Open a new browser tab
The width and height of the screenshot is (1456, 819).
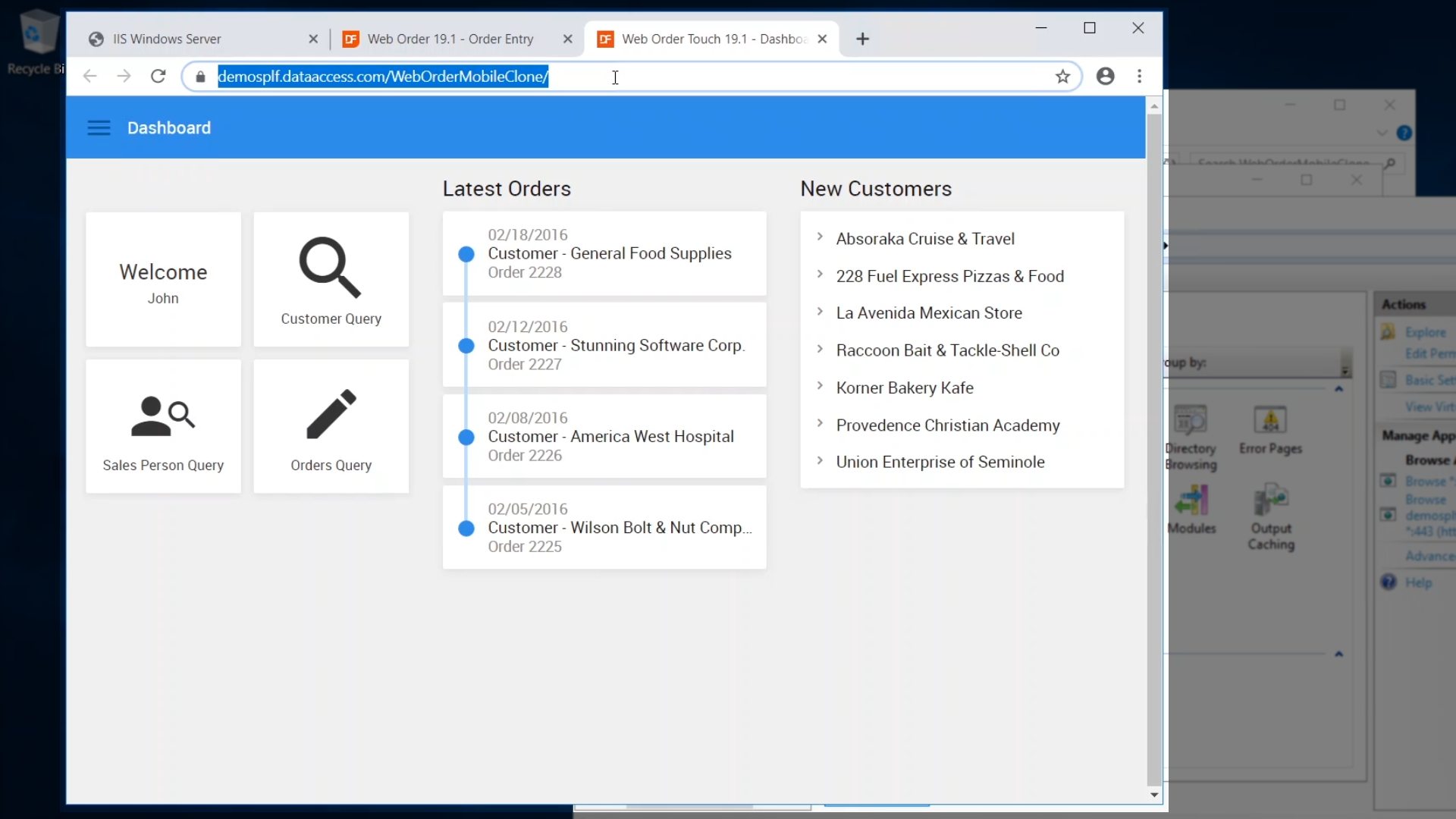click(862, 39)
